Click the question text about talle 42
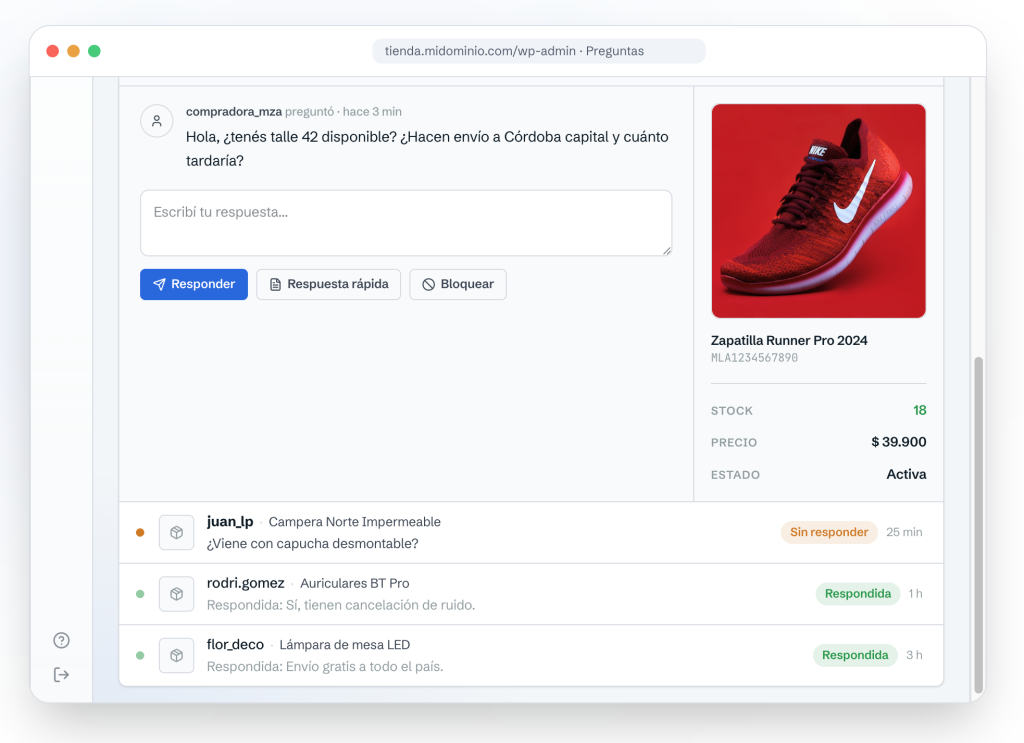1024x743 pixels. [427, 149]
